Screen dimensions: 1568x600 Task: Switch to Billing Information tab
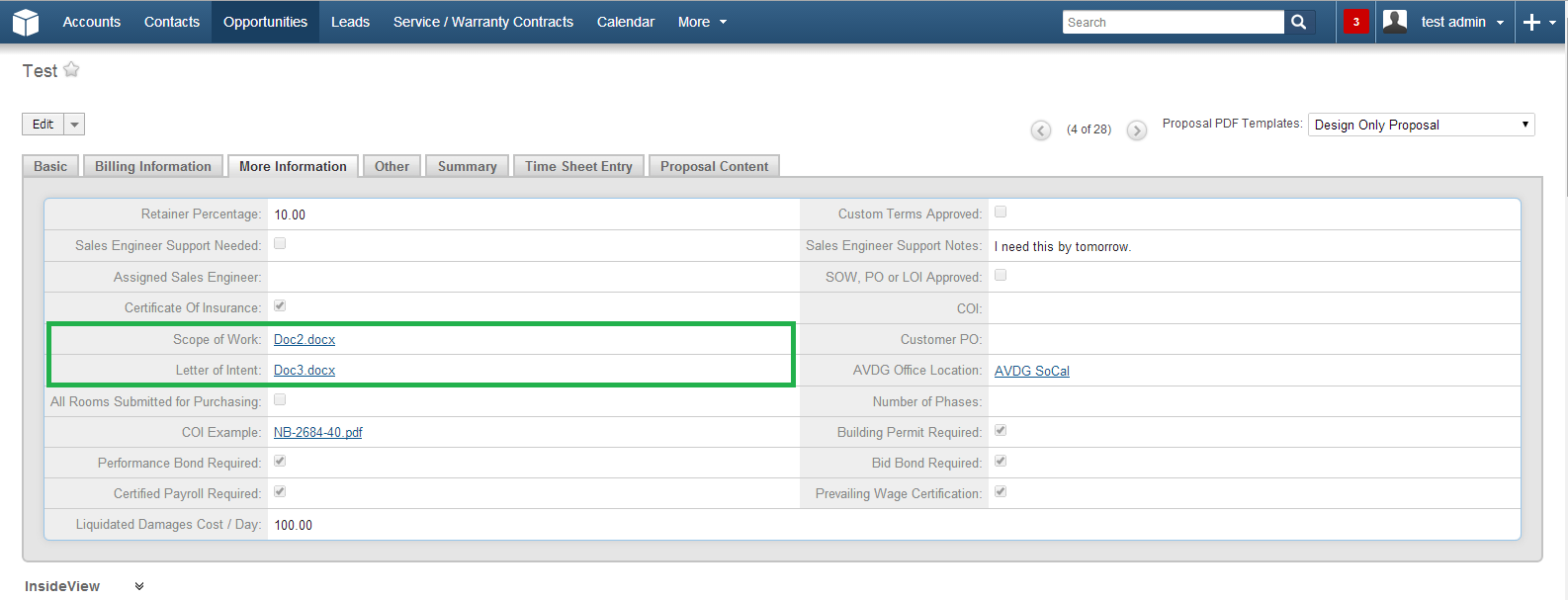tap(153, 166)
